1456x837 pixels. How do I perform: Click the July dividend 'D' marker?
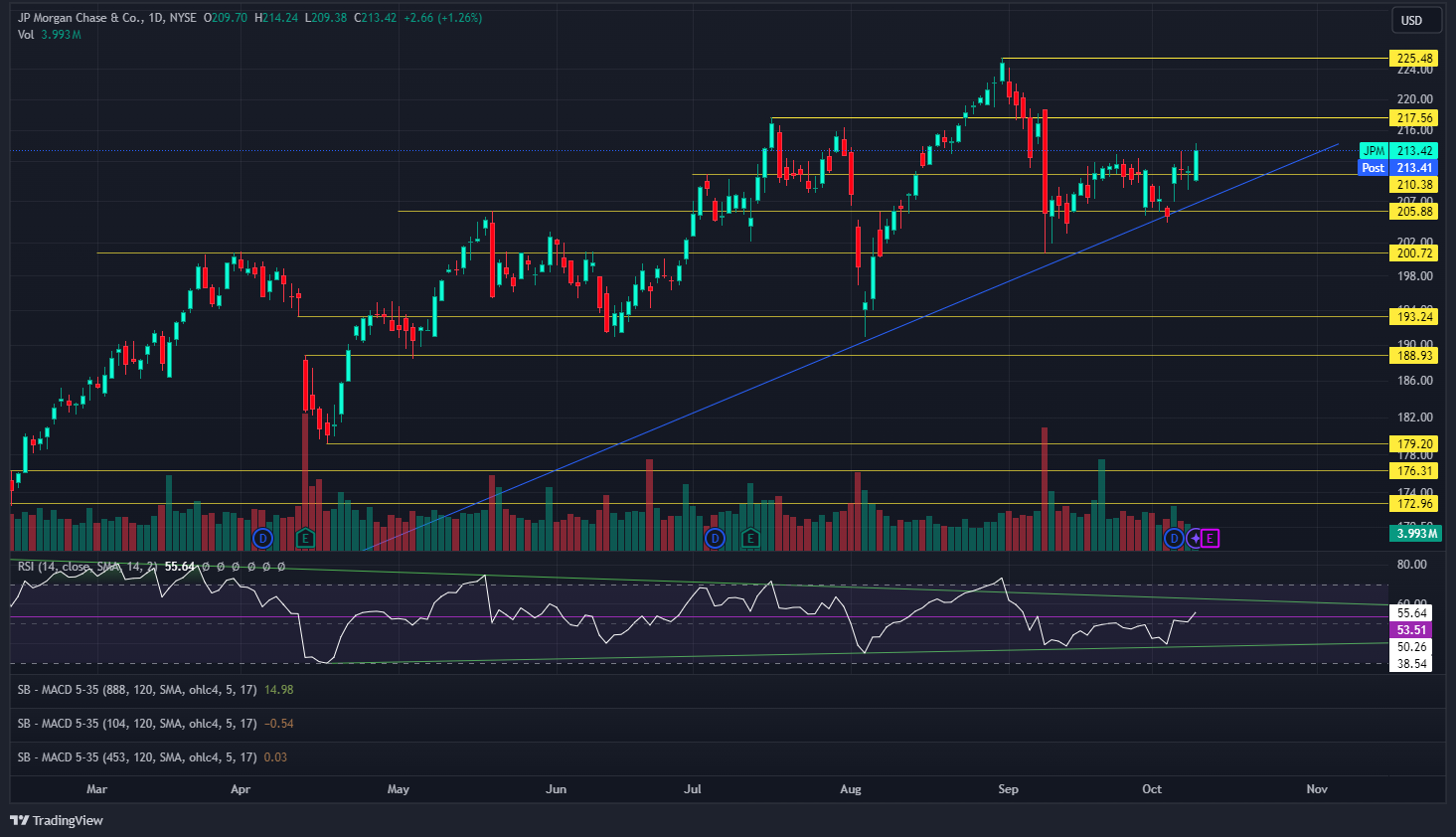(x=714, y=539)
